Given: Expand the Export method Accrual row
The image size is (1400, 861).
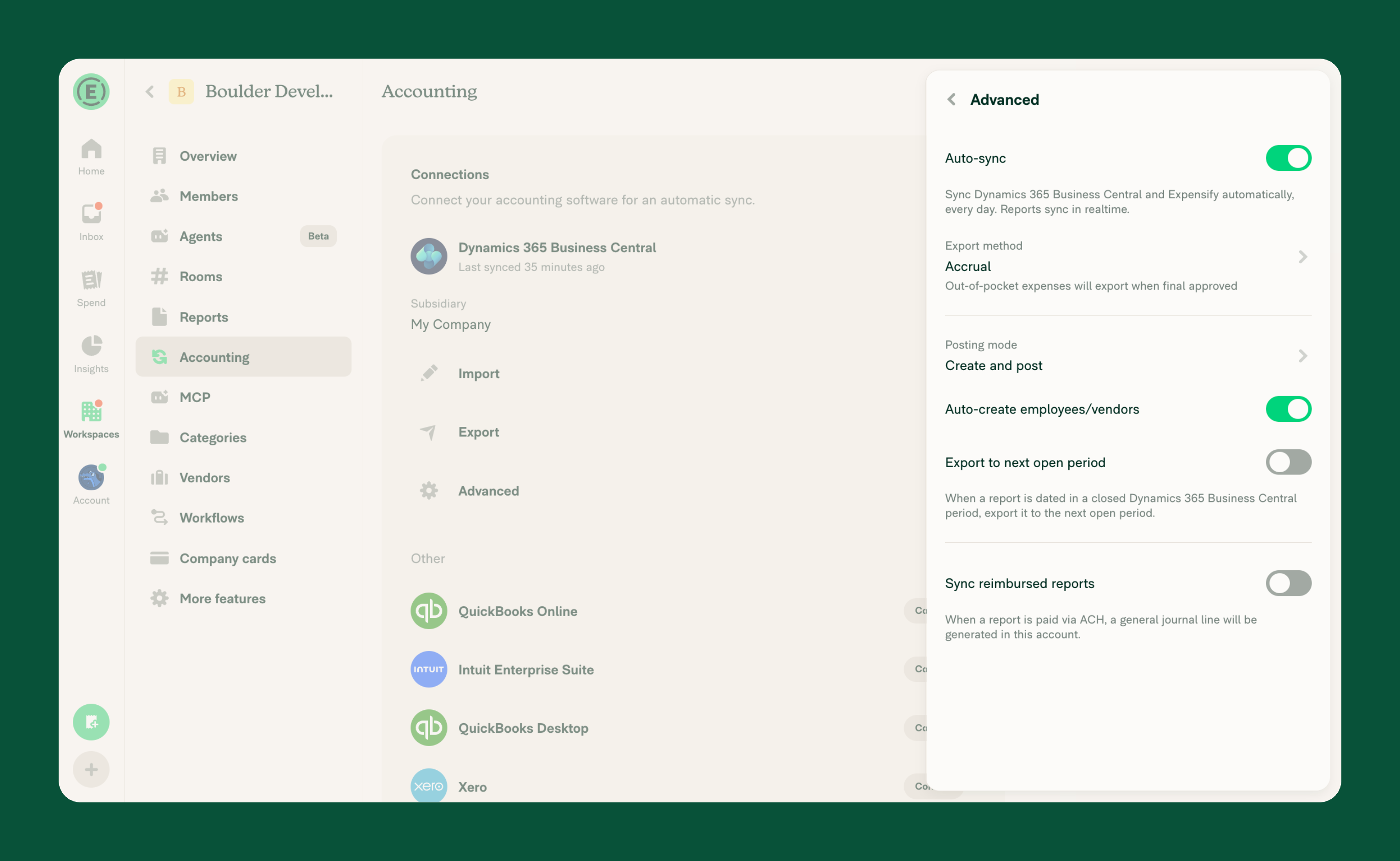Looking at the screenshot, I should pos(1128,266).
